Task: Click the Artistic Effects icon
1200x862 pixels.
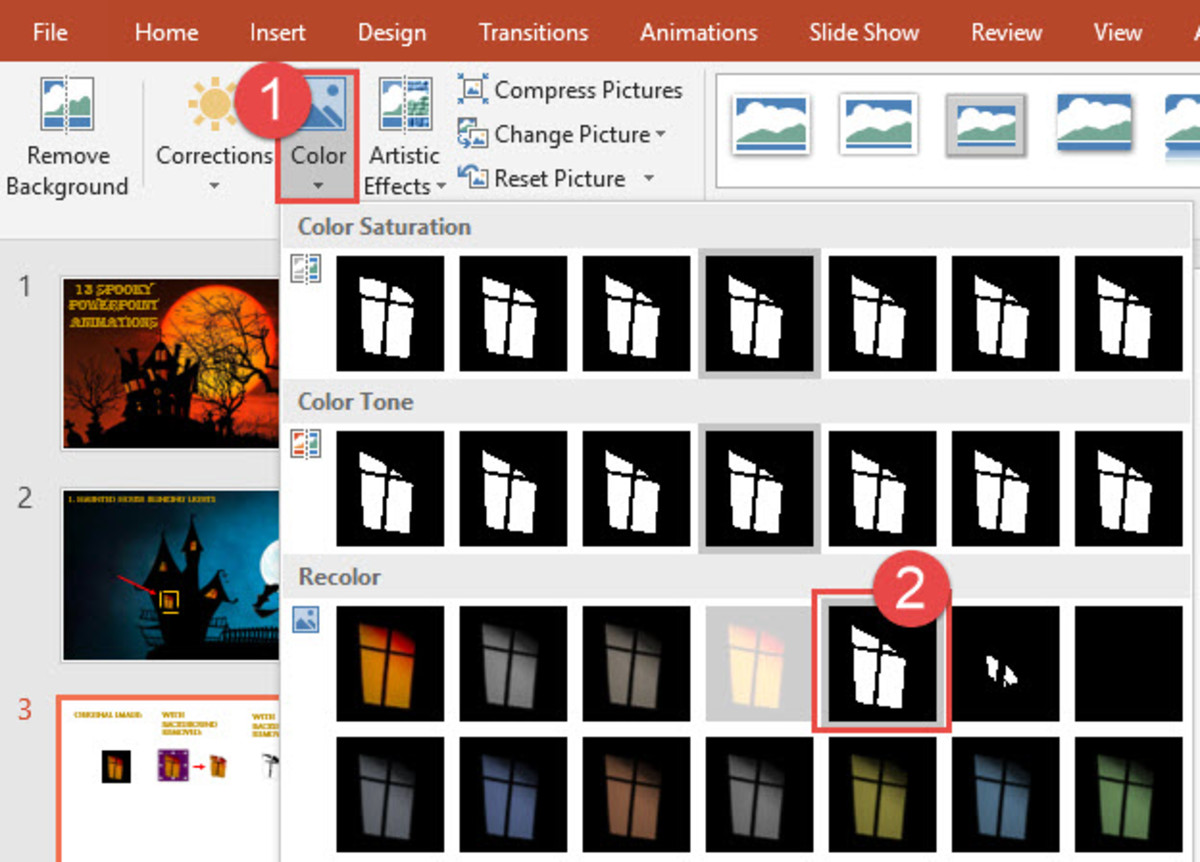Action: point(404,106)
